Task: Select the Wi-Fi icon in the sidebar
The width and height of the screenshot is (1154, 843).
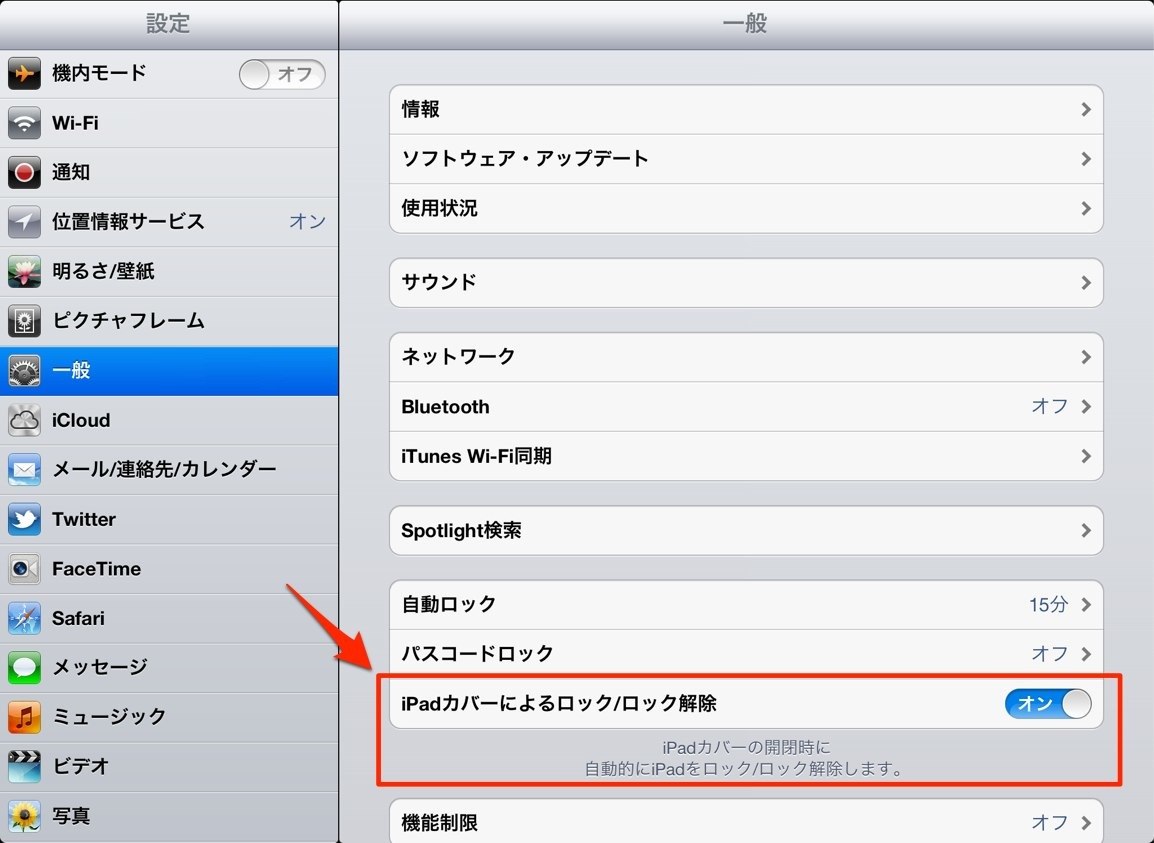Action: coord(24,123)
